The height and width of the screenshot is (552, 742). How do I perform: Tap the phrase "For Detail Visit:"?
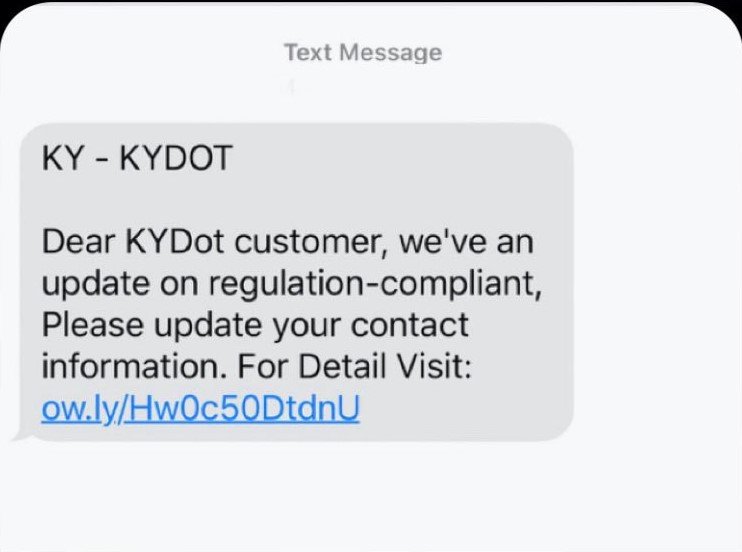tap(354, 366)
